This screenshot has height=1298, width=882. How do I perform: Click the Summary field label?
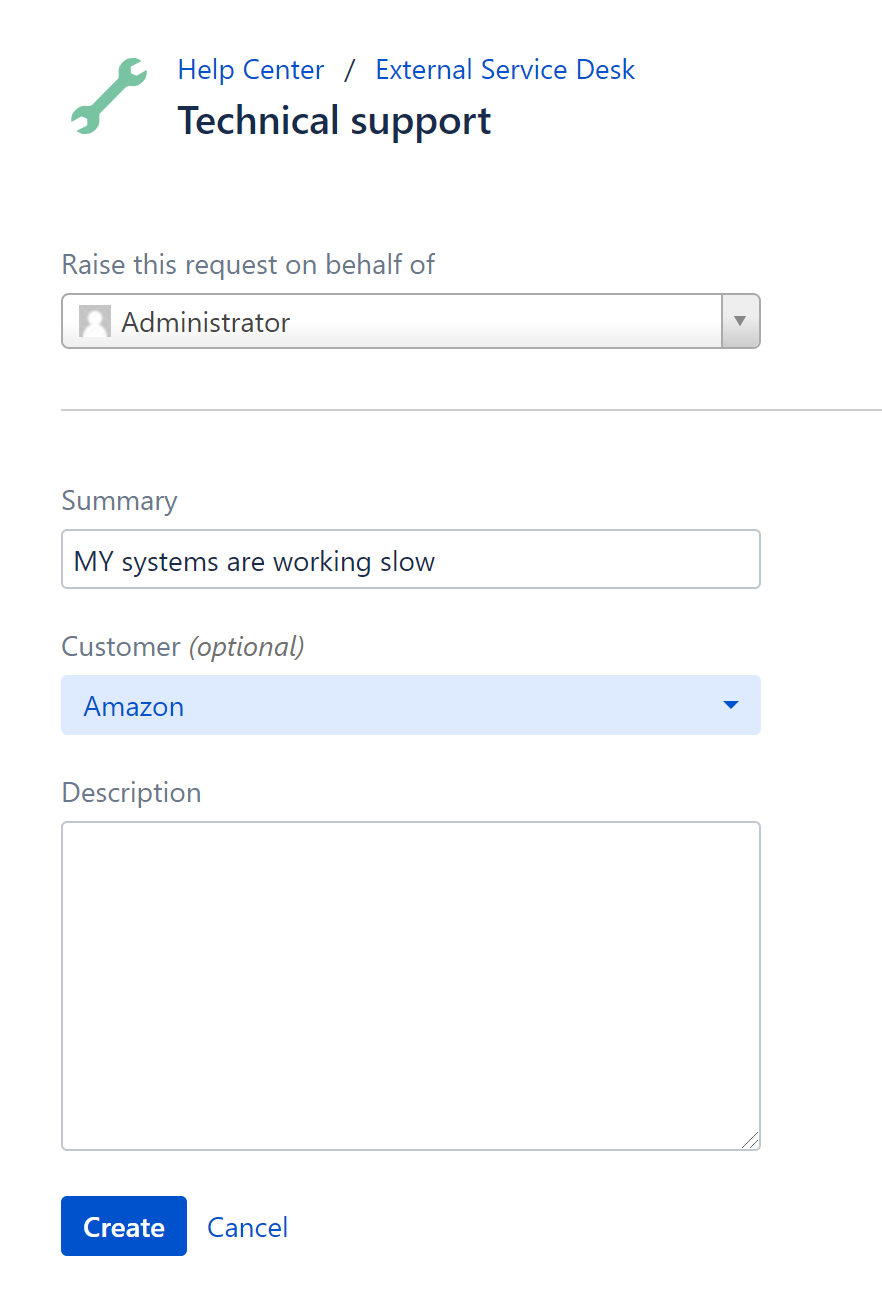[x=119, y=500]
